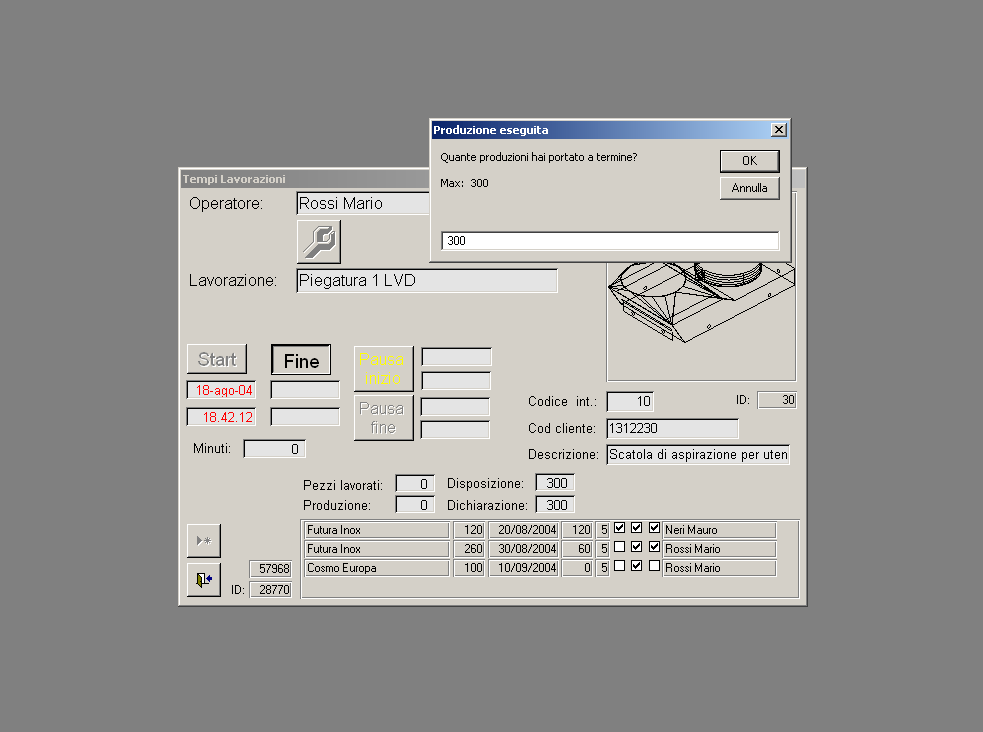The image size is (983, 732).
Task: Click the first empty field beside Pausa fine
Action: point(455,406)
